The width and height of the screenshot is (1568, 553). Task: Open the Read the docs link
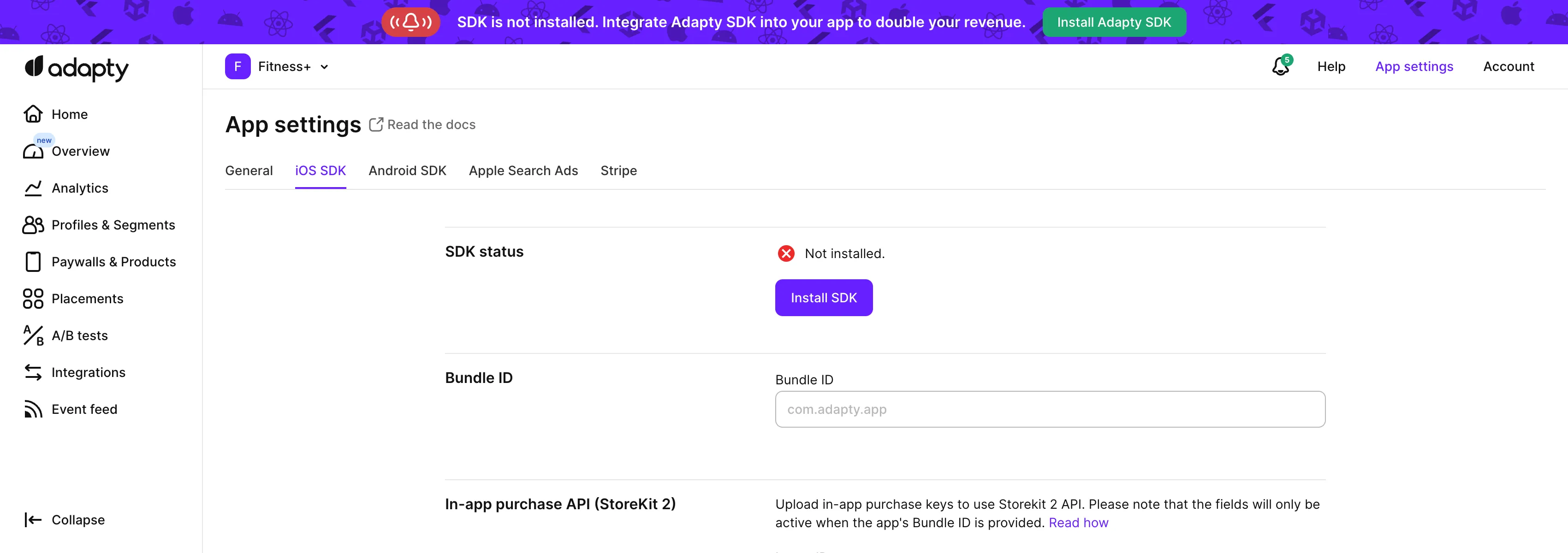430,125
